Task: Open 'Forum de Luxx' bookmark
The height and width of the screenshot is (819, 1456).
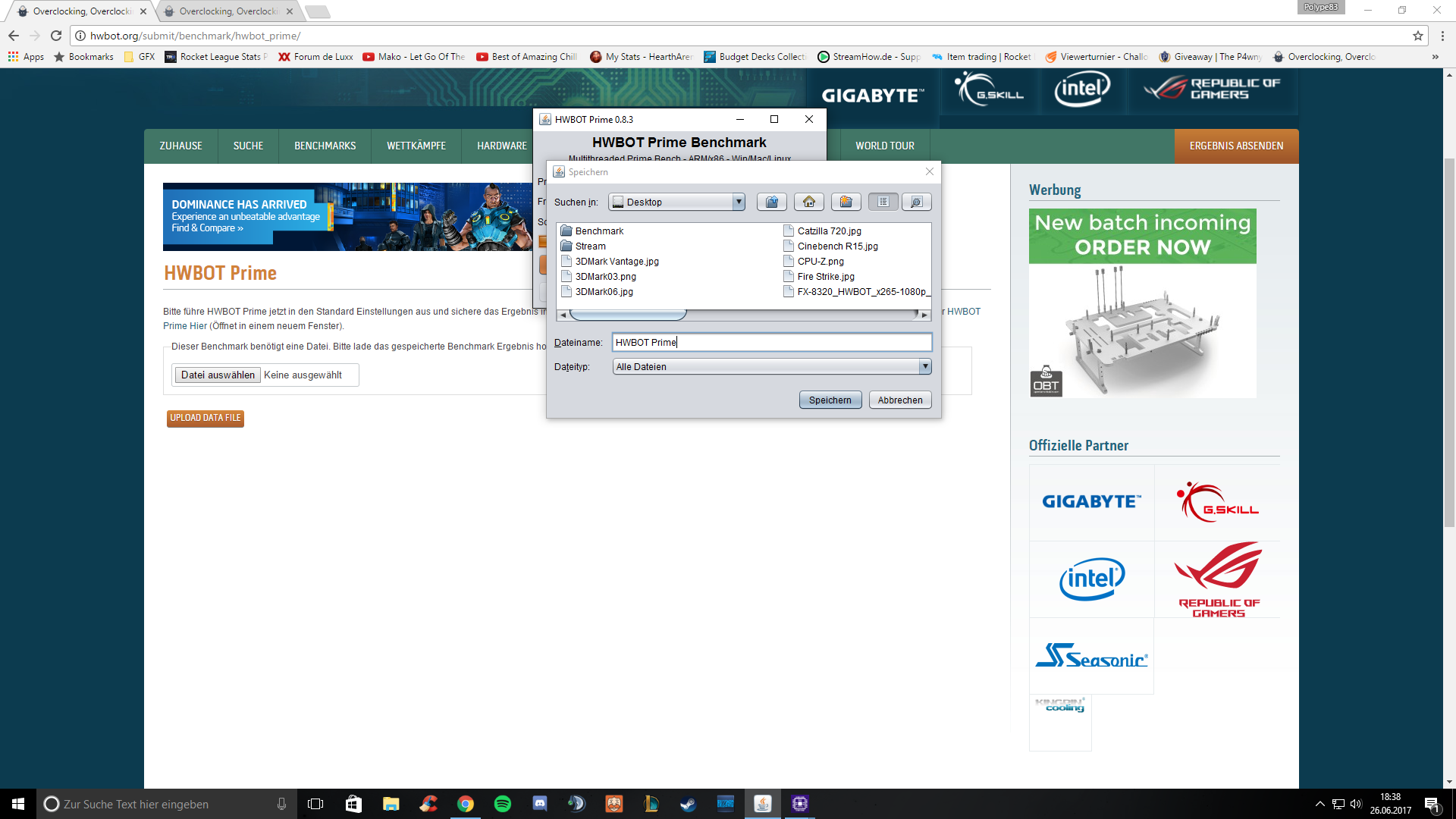Action: pos(315,57)
